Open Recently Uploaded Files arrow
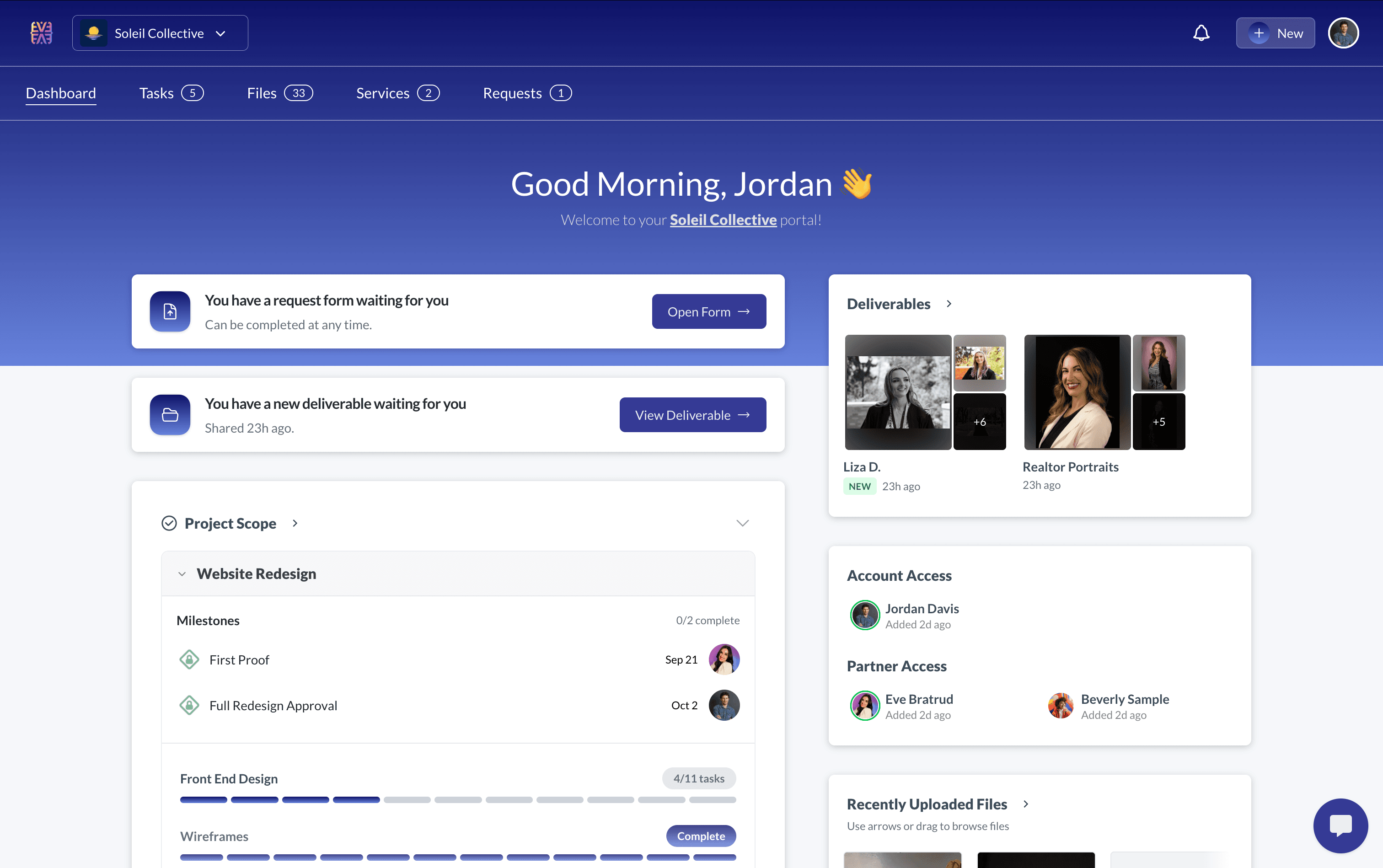The width and height of the screenshot is (1383, 868). click(x=1025, y=804)
